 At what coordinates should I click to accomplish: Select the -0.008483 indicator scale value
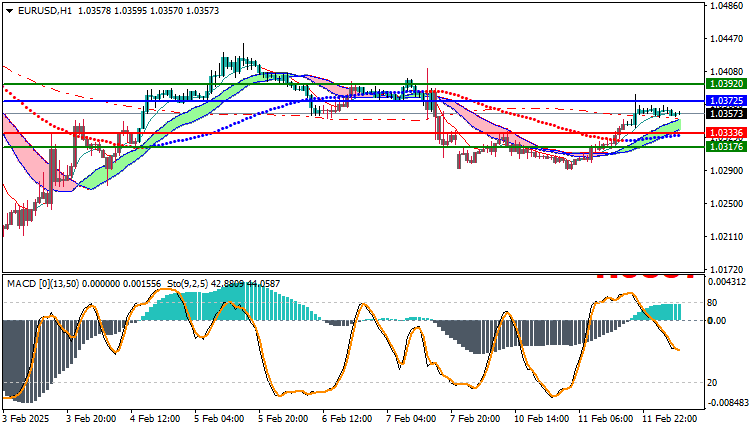(x=726, y=403)
